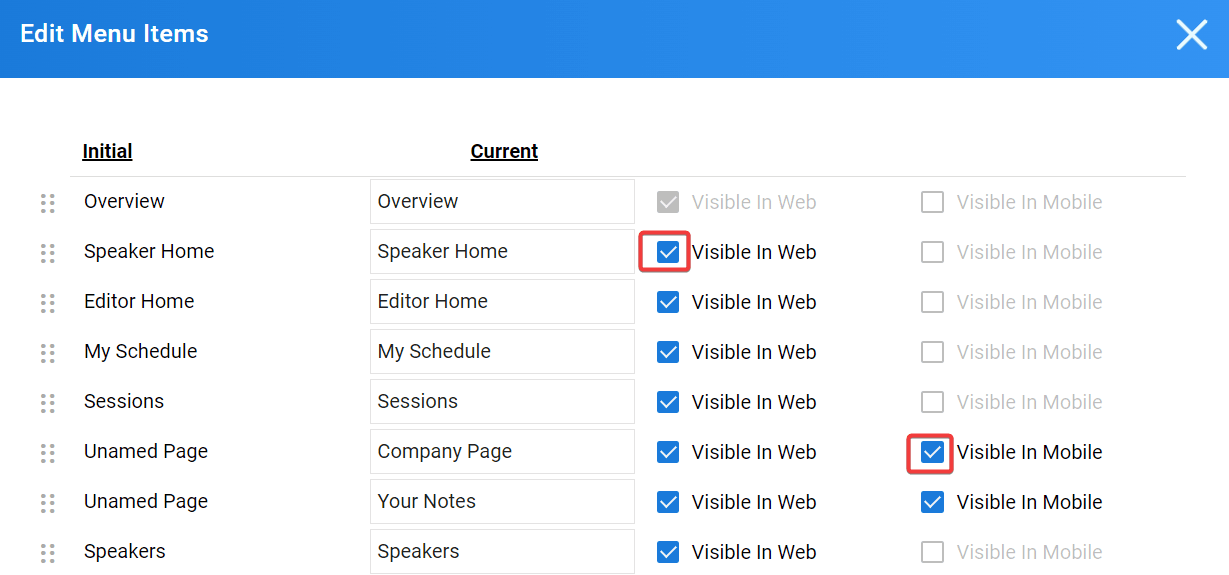1229x575 pixels.
Task: Toggle Visible In Web for Editor Home
Action: [668, 302]
